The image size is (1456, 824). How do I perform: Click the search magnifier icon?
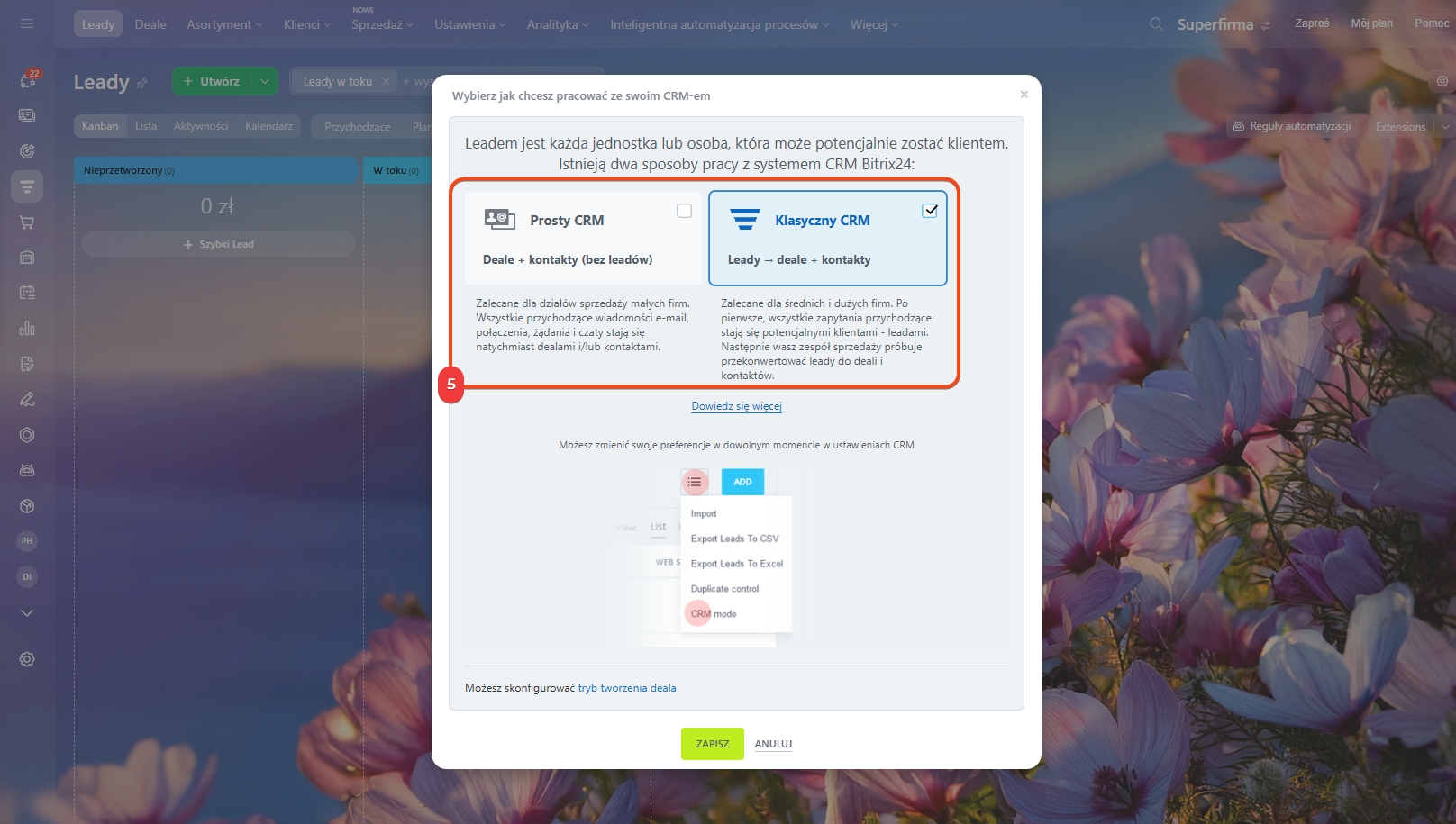click(x=1156, y=24)
